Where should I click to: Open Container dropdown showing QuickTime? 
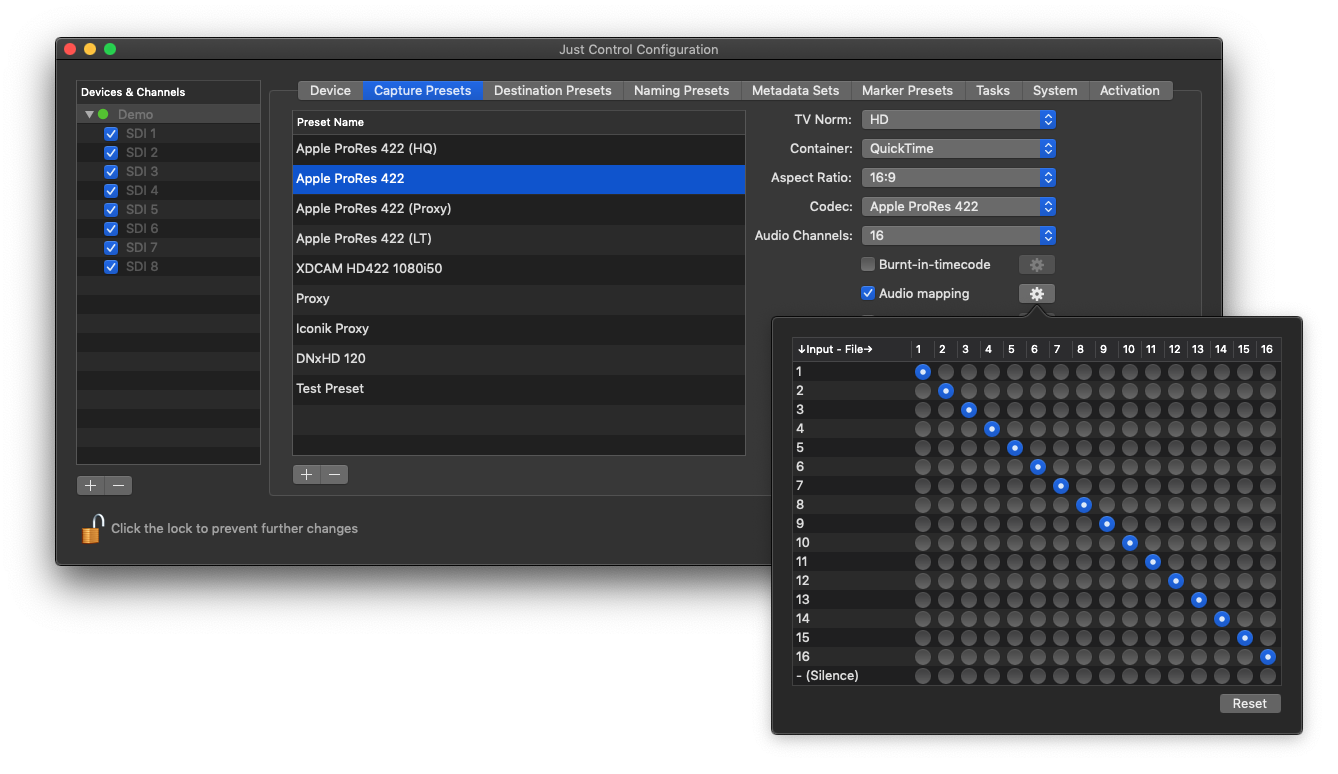pos(959,148)
